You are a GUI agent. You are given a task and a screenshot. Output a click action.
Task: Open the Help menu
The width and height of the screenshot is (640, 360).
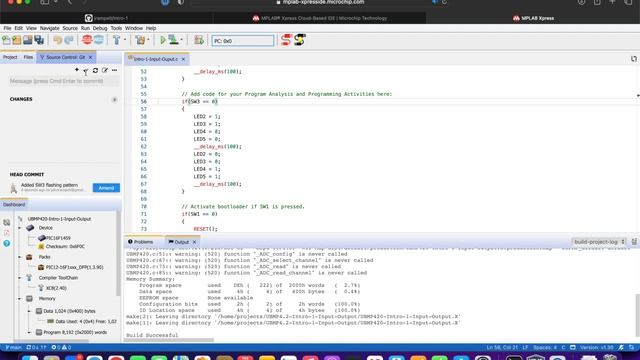tap(151, 28)
